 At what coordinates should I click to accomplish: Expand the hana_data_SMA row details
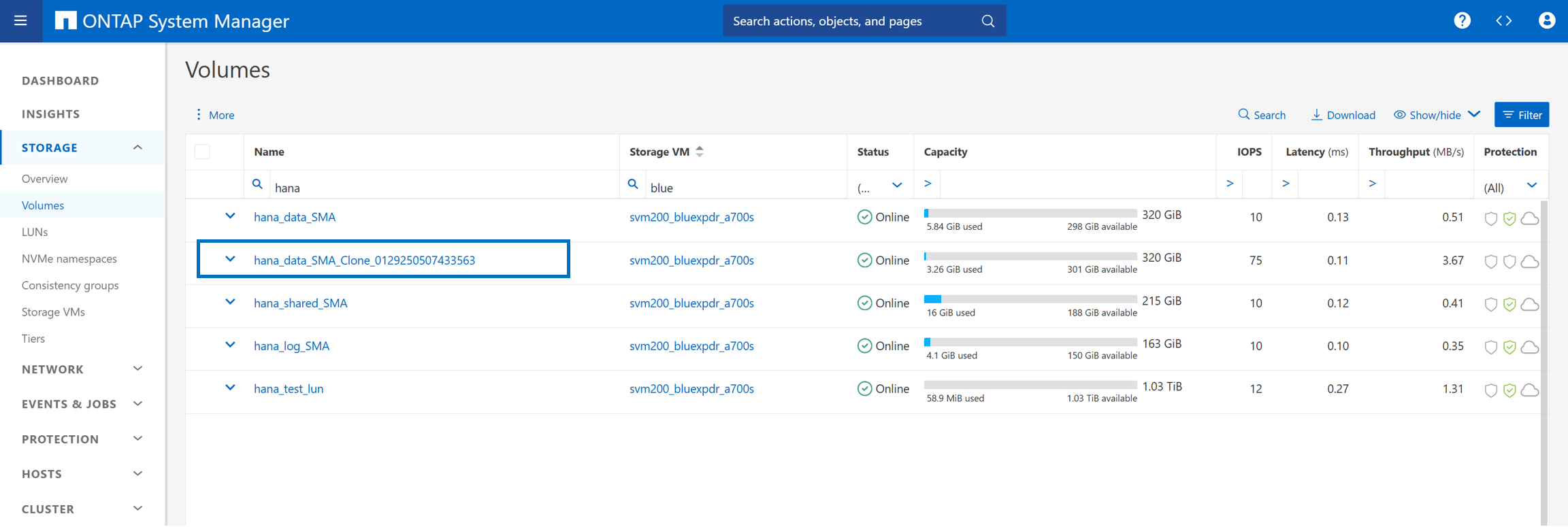[230, 216]
